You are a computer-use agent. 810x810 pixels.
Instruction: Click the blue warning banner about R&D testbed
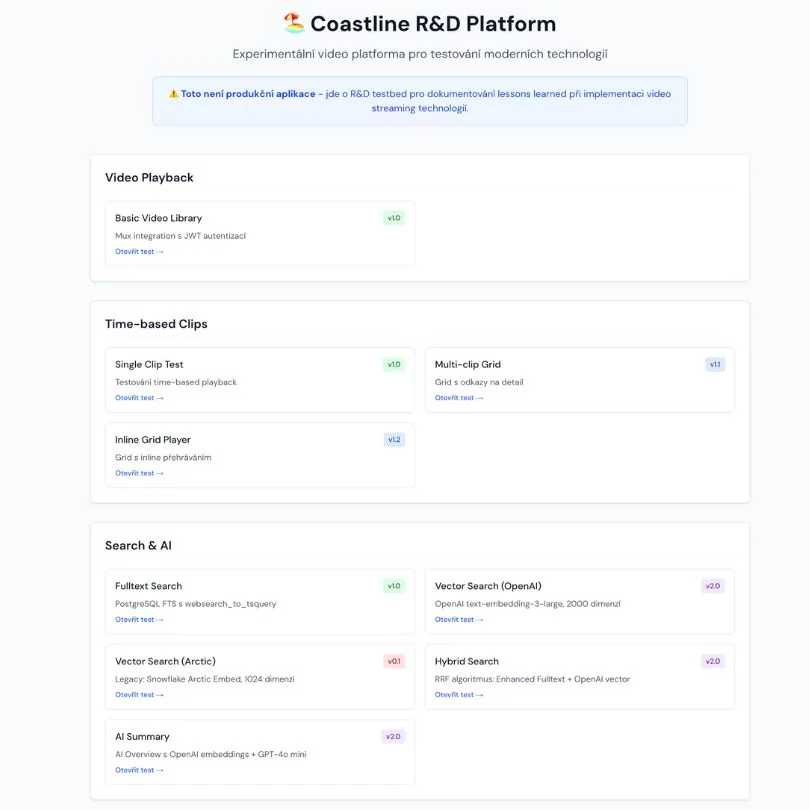[419, 101]
